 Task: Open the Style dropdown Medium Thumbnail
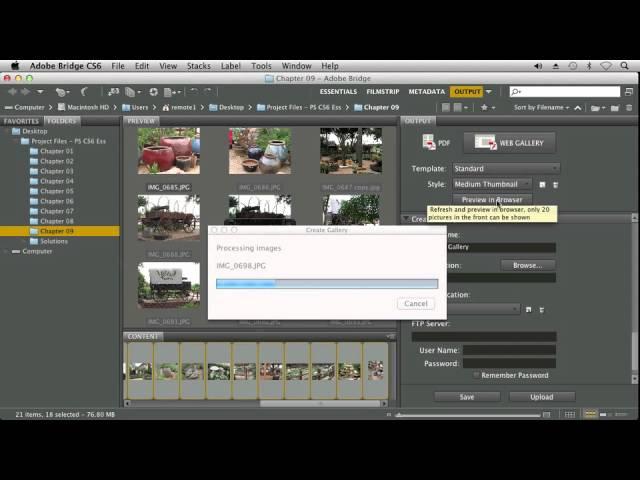[x=492, y=184]
